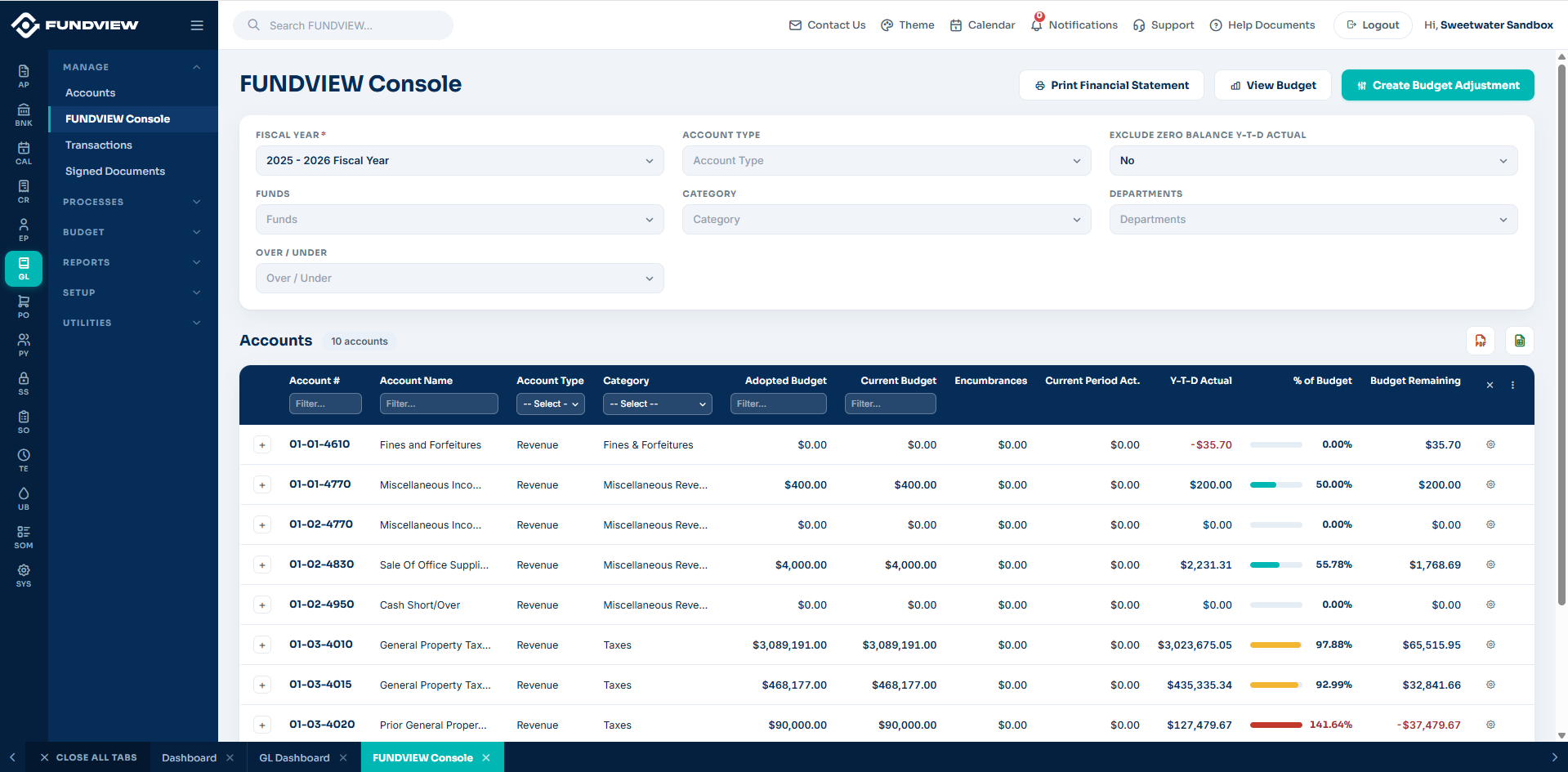Expand row for account 01-03-4010
Image resolution: width=1568 pixels, height=772 pixels.
262,645
